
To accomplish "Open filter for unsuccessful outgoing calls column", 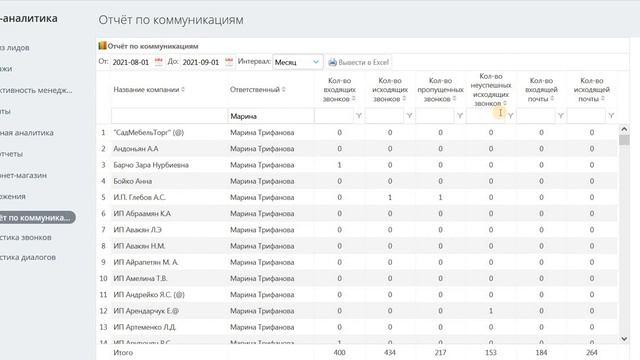I will tap(510, 116).
